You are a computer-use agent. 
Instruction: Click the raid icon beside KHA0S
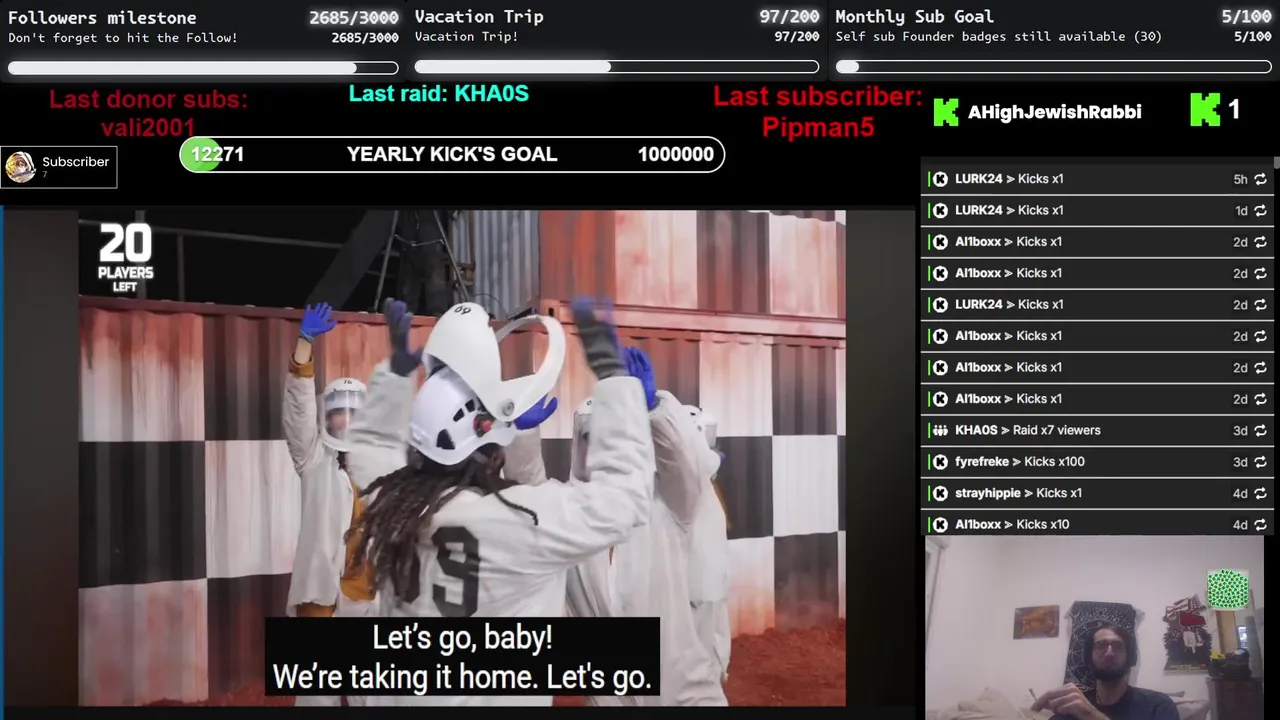point(940,430)
